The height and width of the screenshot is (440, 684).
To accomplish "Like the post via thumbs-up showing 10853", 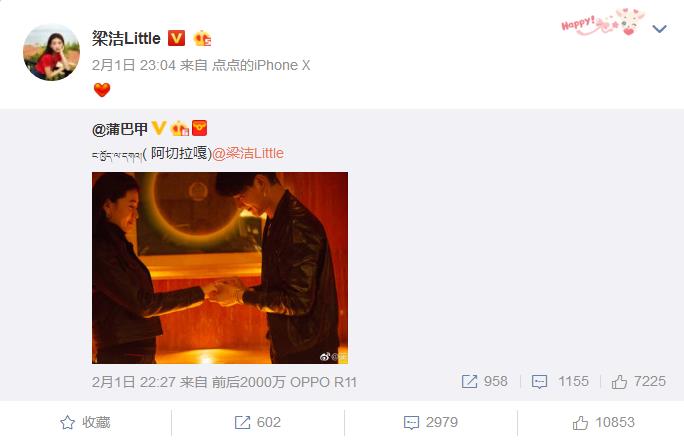I will click(x=580, y=422).
